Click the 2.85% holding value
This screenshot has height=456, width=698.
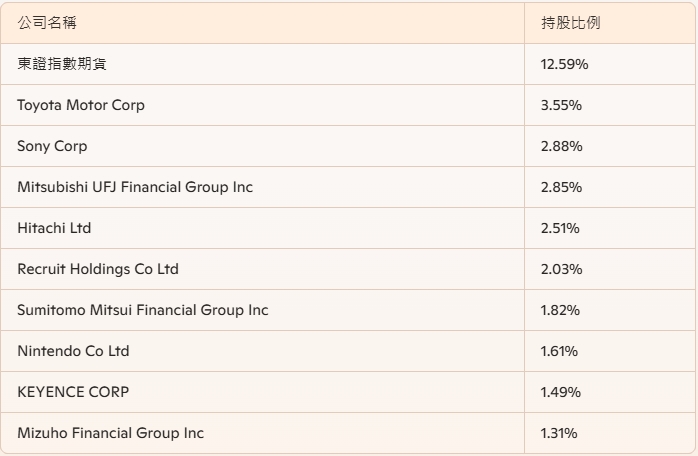point(561,187)
